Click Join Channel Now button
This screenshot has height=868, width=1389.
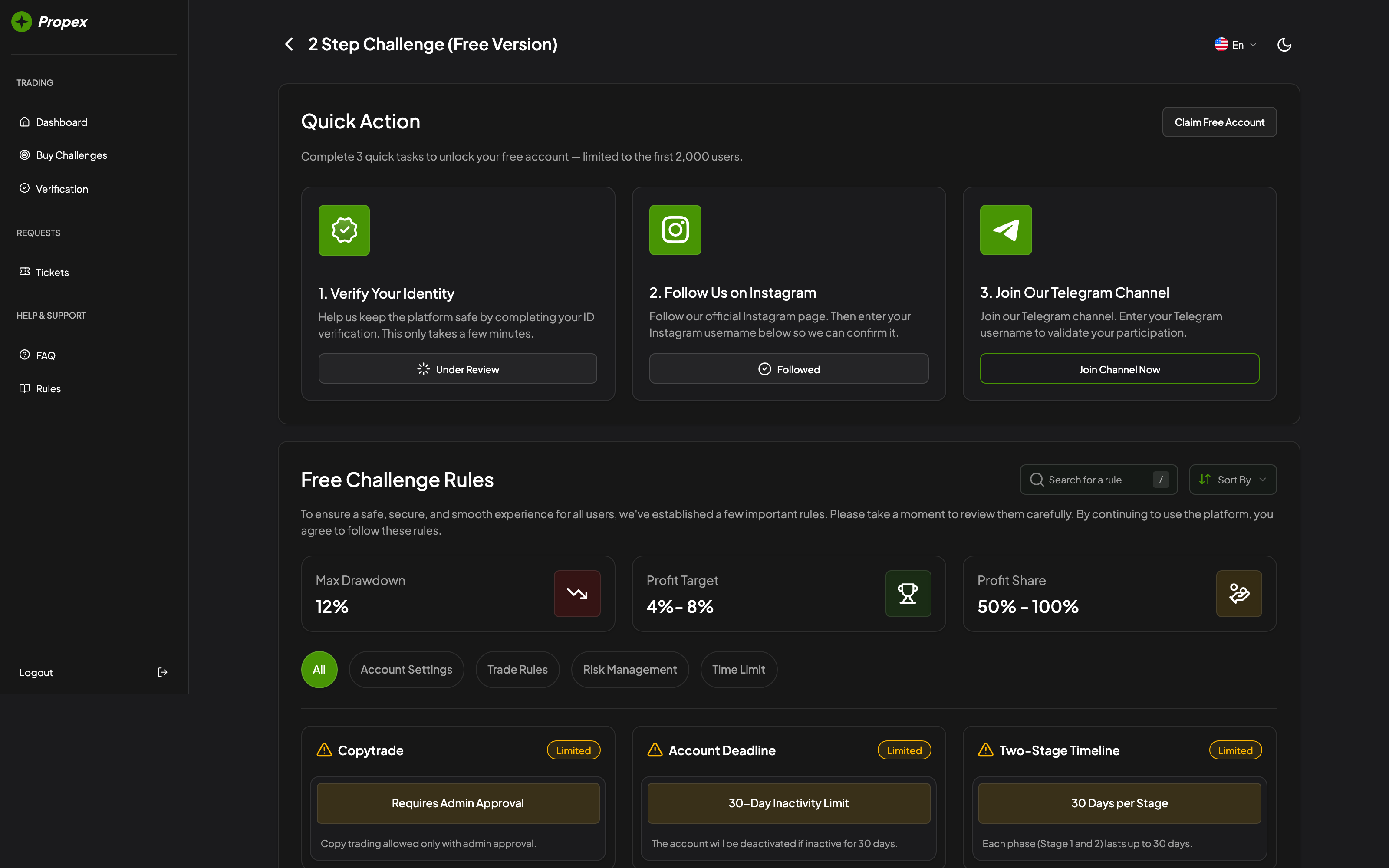click(x=1119, y=369)
